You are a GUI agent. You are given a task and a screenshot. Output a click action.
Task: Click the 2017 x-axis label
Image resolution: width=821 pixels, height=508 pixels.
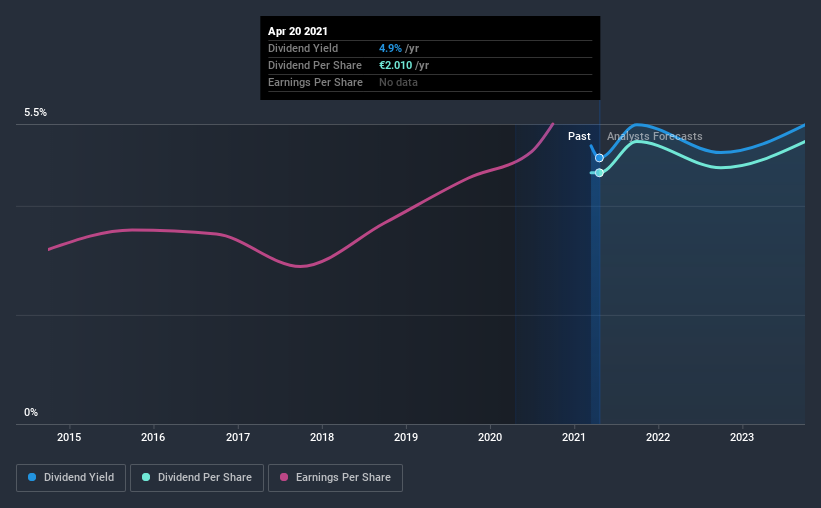pyautogui.click(x=238, y=437)
